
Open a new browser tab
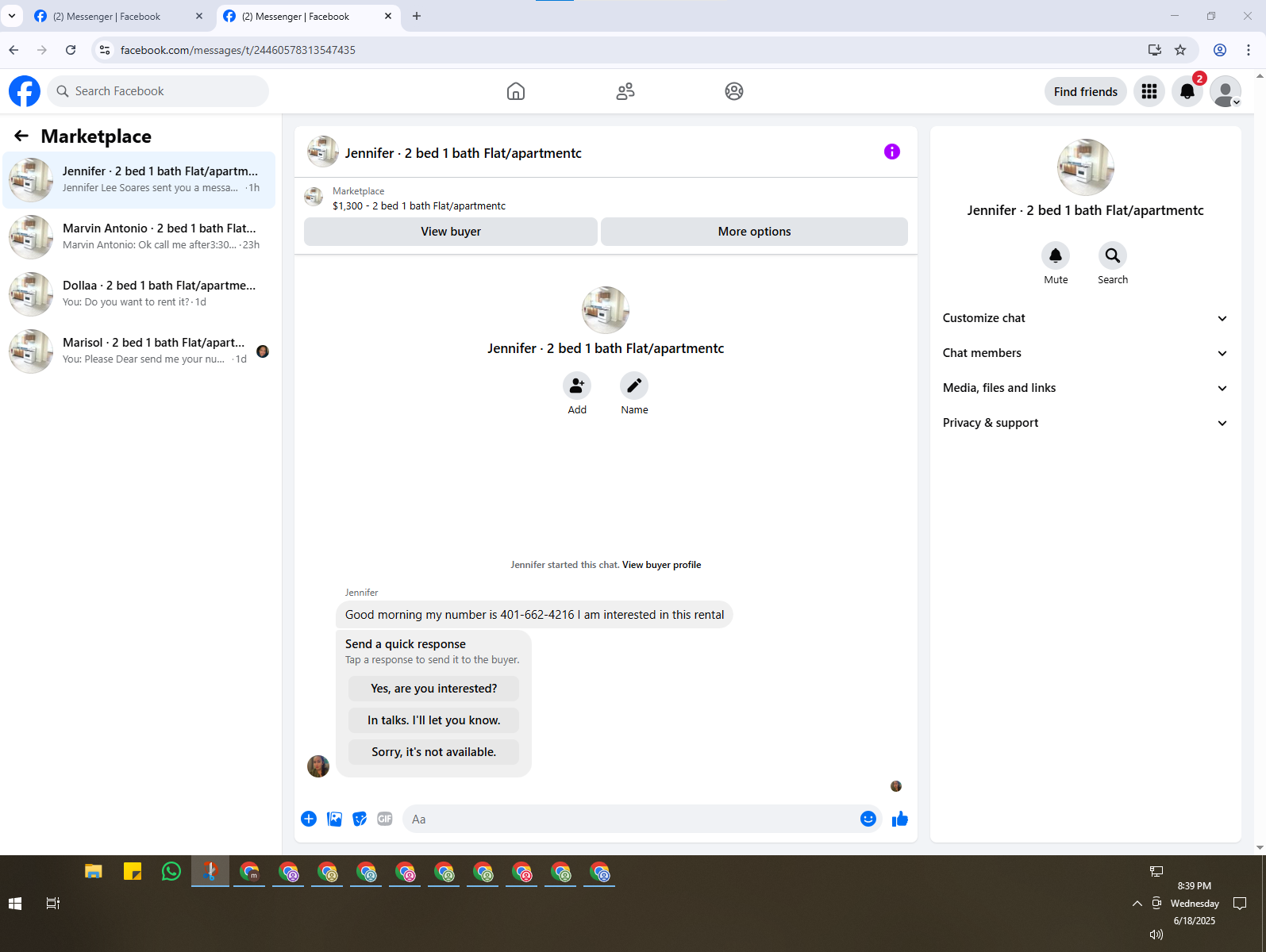[x=417, y=16]
